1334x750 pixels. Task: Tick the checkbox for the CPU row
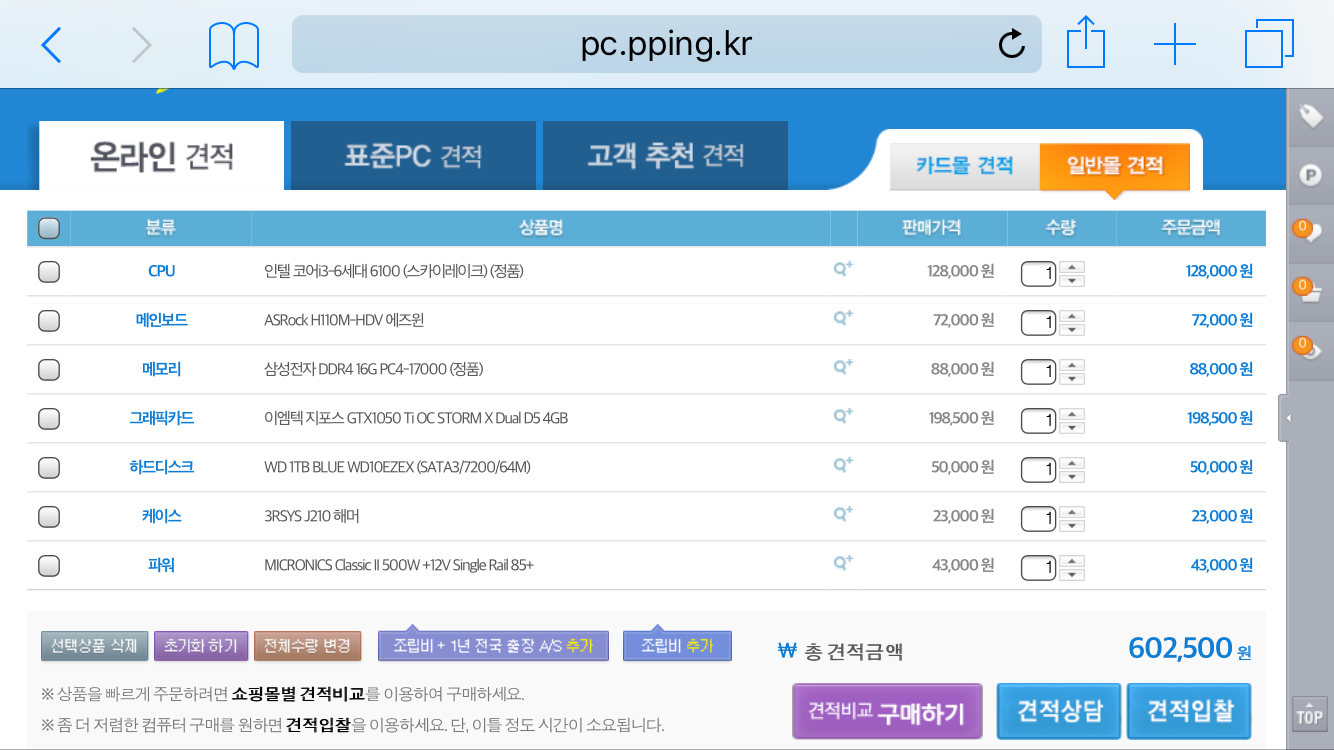(x=48, y=272)
